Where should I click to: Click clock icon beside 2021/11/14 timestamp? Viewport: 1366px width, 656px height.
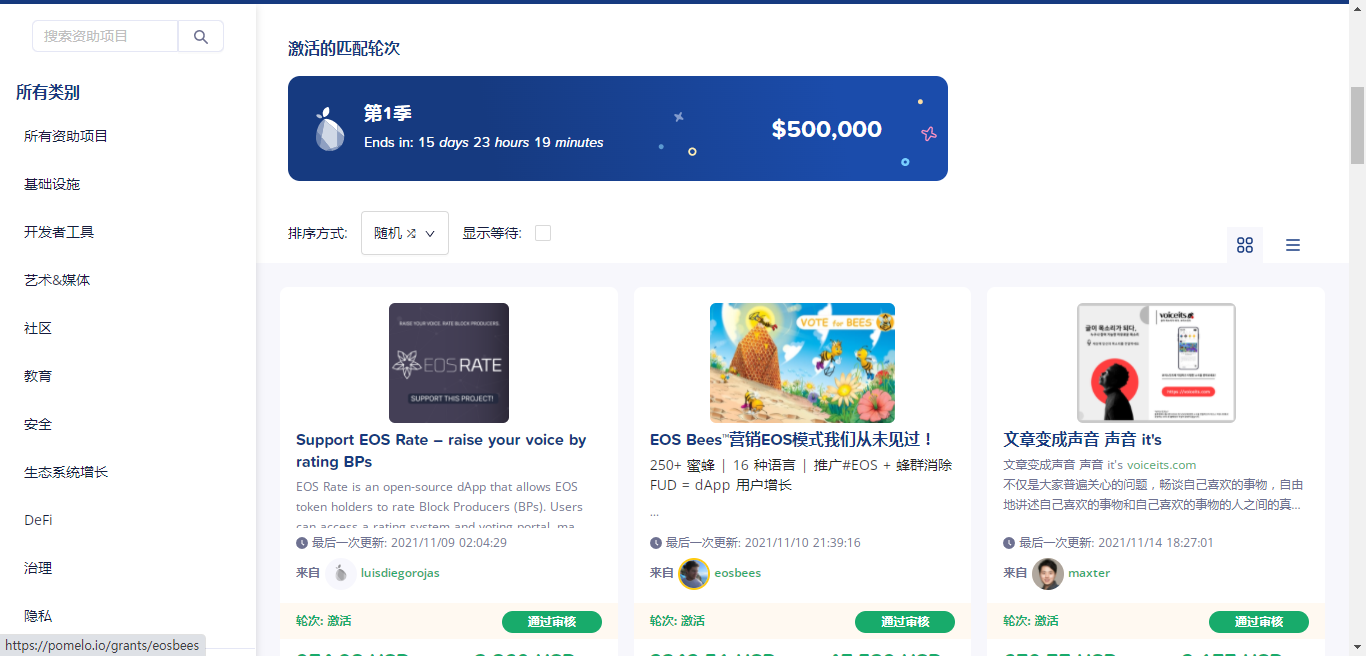click(1009, 543)
